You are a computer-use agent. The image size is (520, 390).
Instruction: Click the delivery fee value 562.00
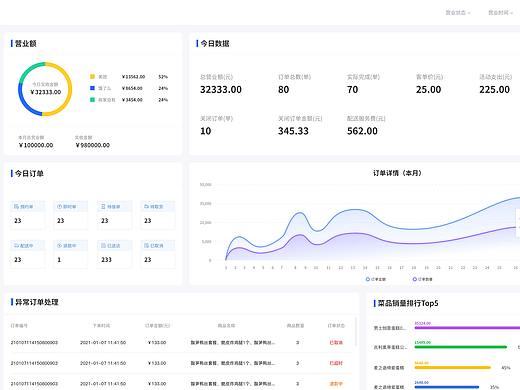362,131
